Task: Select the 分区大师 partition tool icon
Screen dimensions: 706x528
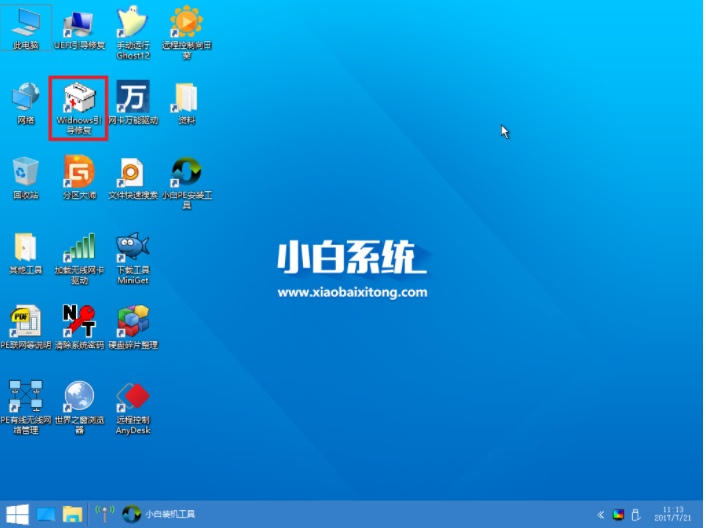Action: tap(78, 174)
